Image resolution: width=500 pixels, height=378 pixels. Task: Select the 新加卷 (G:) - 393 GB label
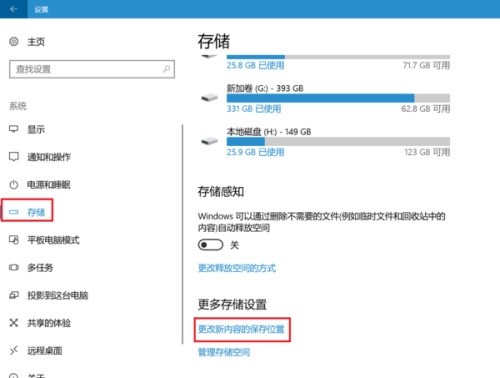tap(265, 88)
